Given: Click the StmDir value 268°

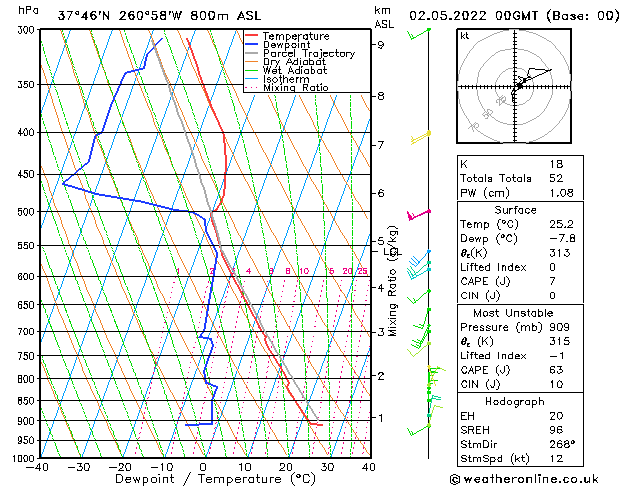Looking at the screenshot, I should (562, 444).
